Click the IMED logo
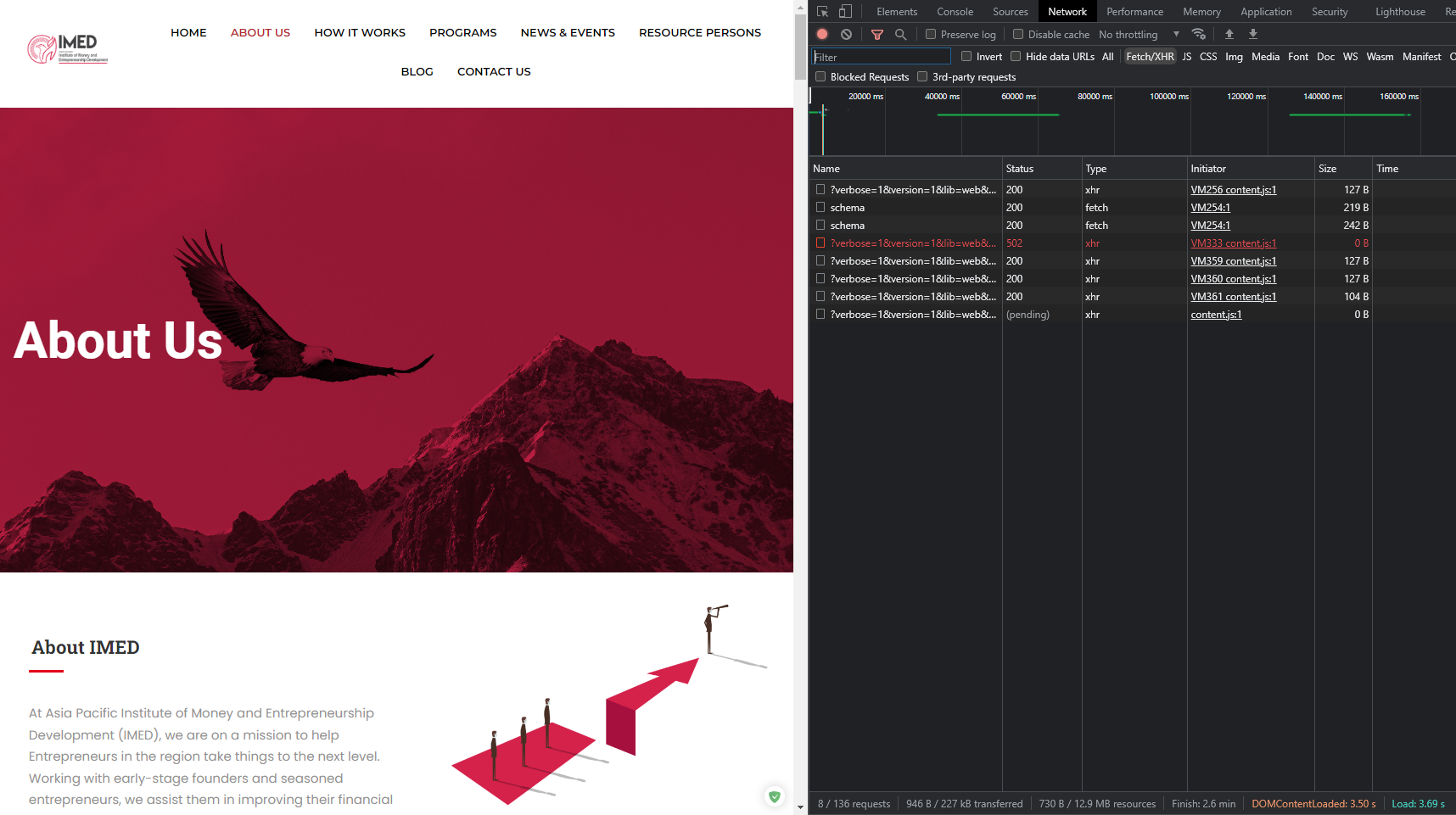This screenshot has height=815, width=1456. [x=68, y=49]
